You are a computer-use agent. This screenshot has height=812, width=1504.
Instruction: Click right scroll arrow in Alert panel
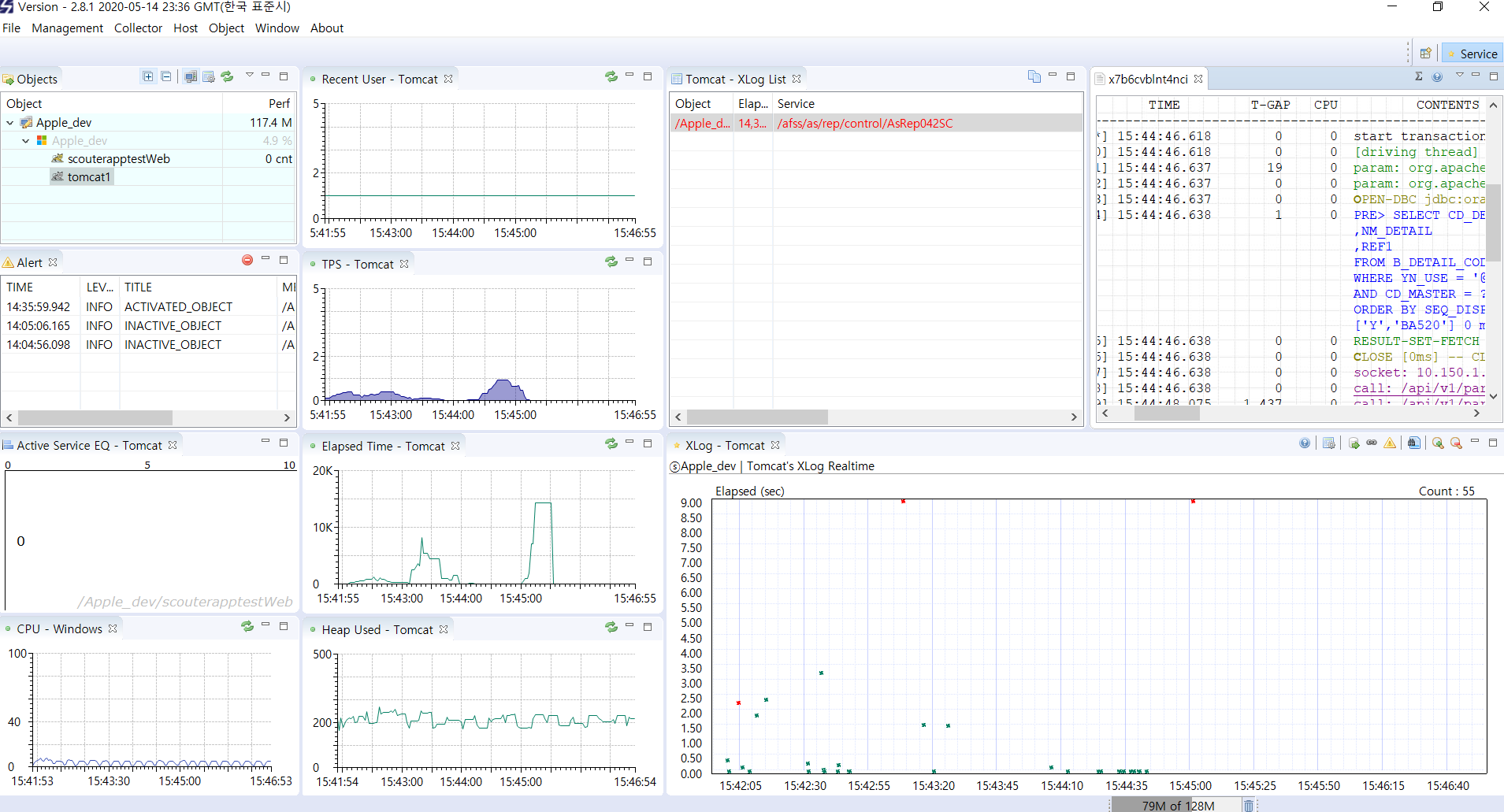287,418
